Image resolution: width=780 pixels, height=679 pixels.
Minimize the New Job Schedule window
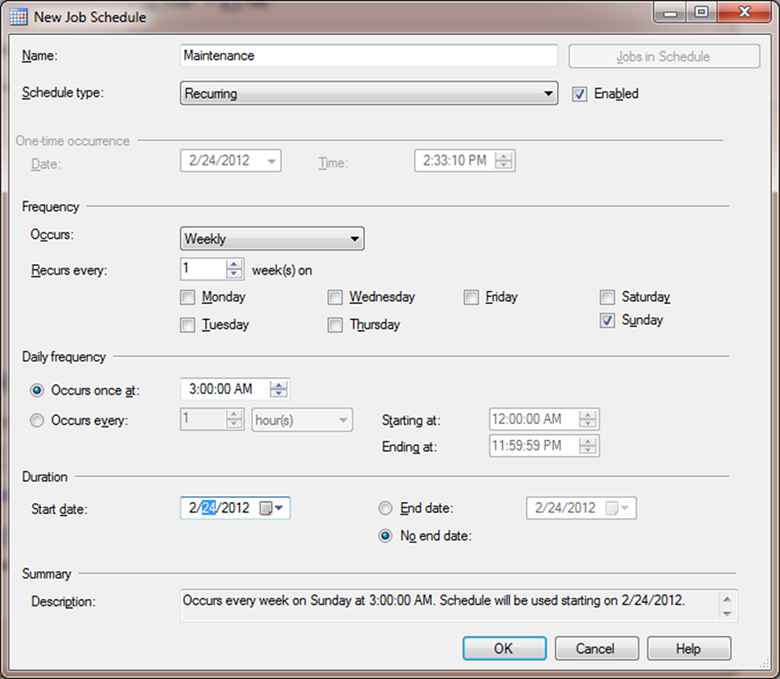(x=670, y=12)
